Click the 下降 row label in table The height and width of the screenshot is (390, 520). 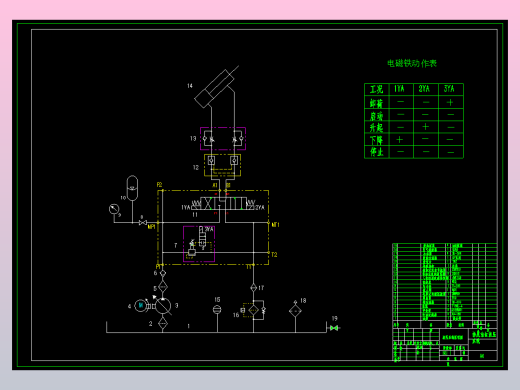376,140
